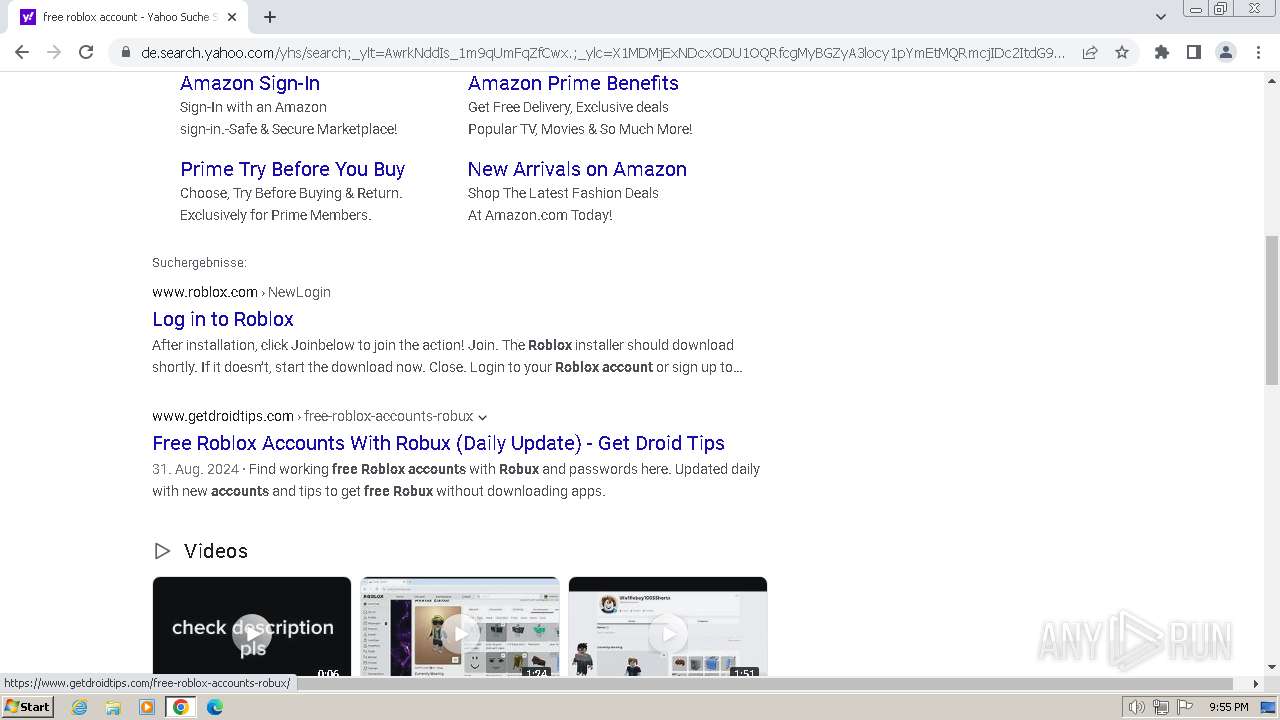Click the horizontal scrollbar right arrow
The height and width of the screenshot is (720, 1280).
1256,684
